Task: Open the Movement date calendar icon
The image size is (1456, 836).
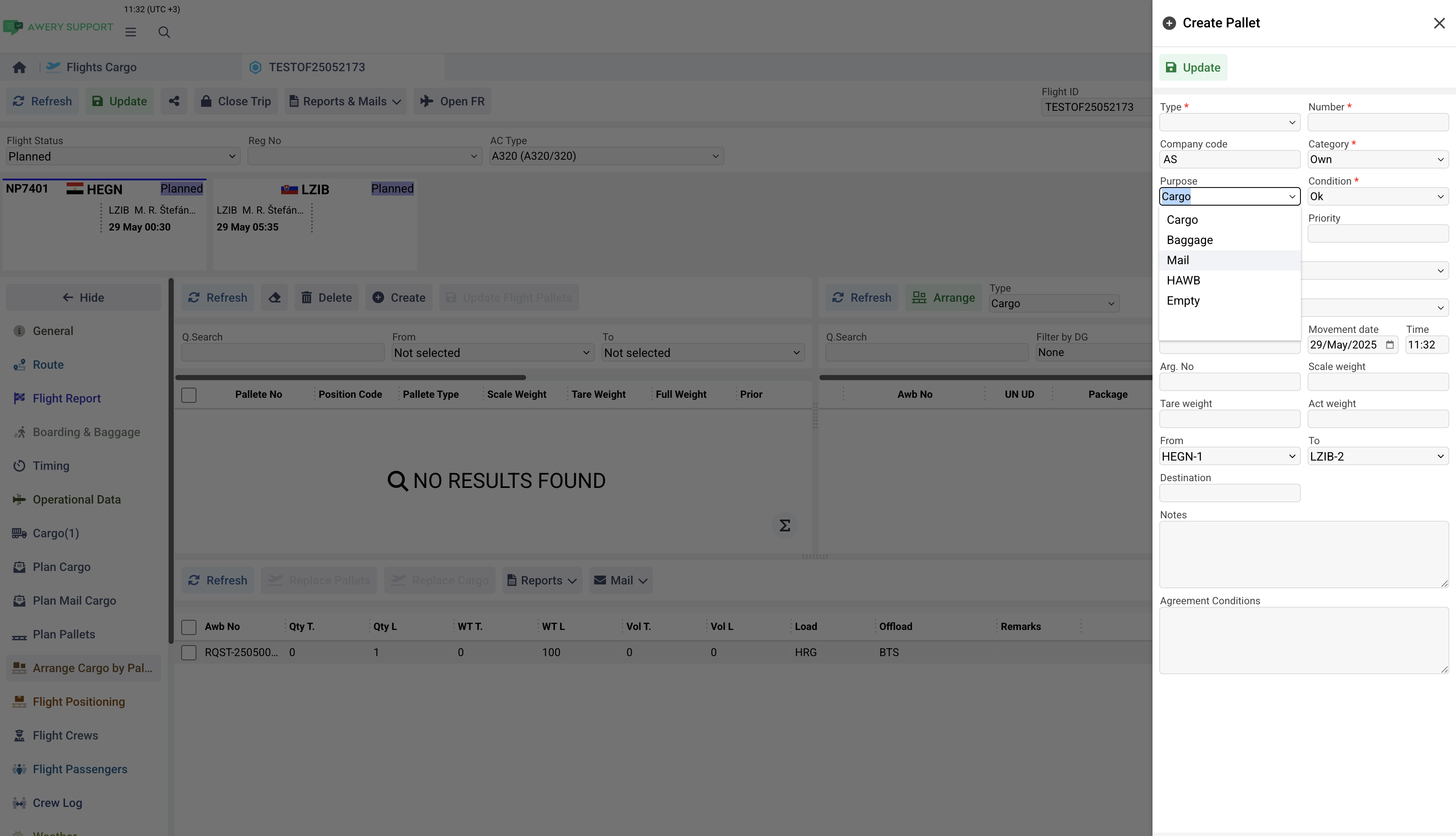Action: (1389, 345)
